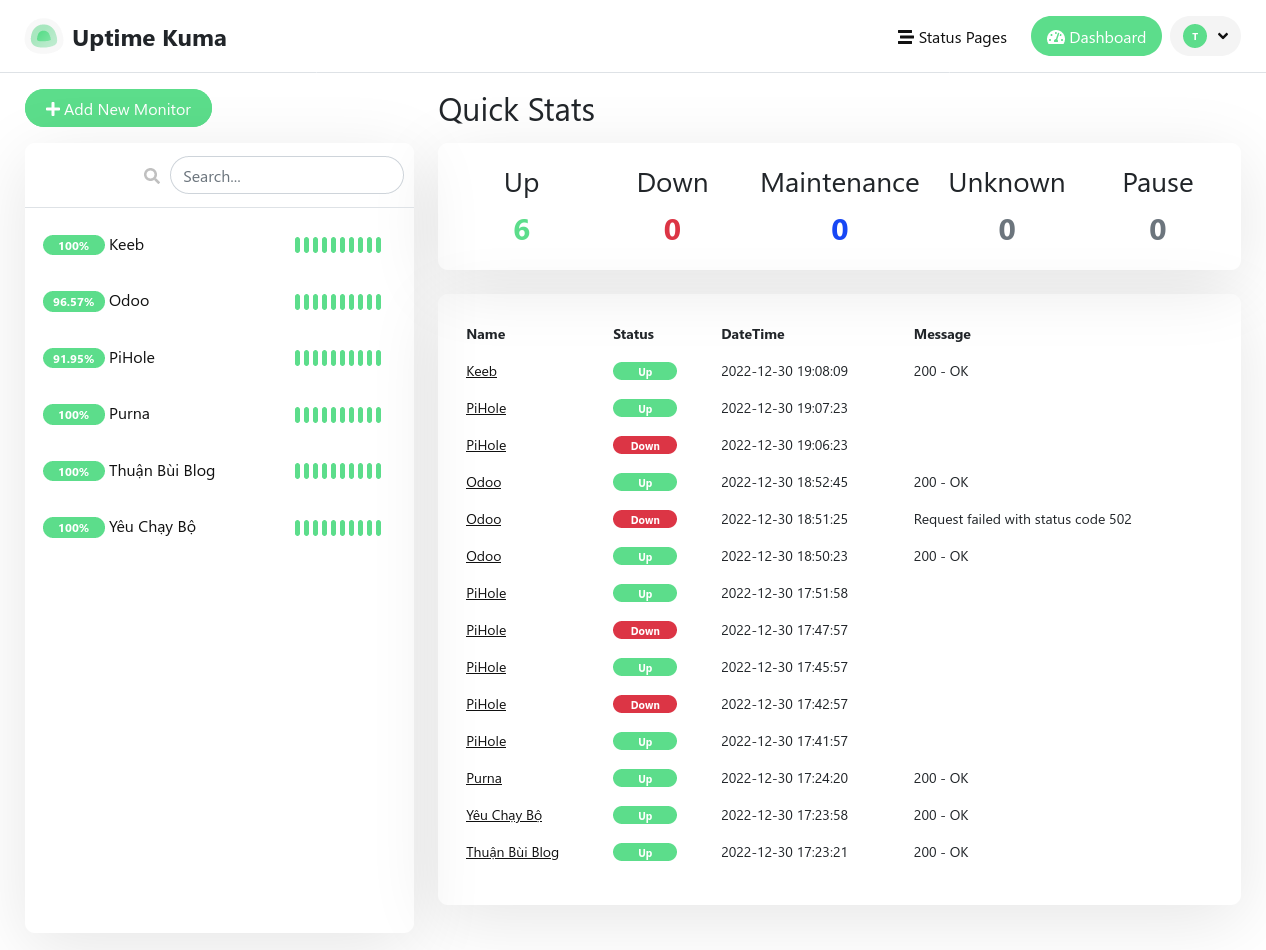
Task: Click the Keeb heartbeat bar
Action: tap(338, 245)
